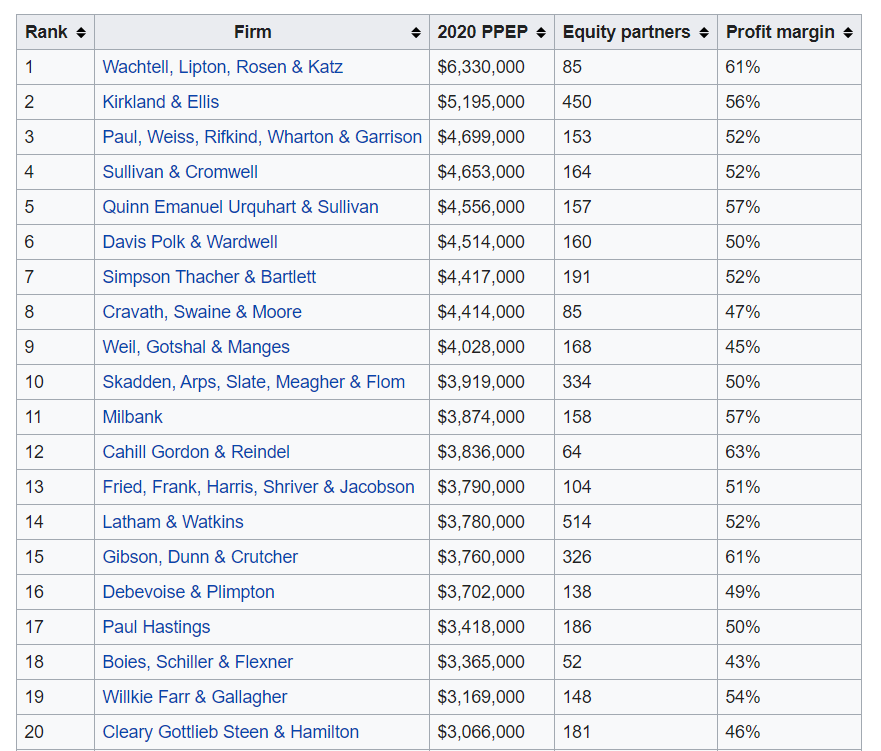Select the Latham & Watkins link
The width and height of the screenshot is (881, 751).
[x=173, y=522]
